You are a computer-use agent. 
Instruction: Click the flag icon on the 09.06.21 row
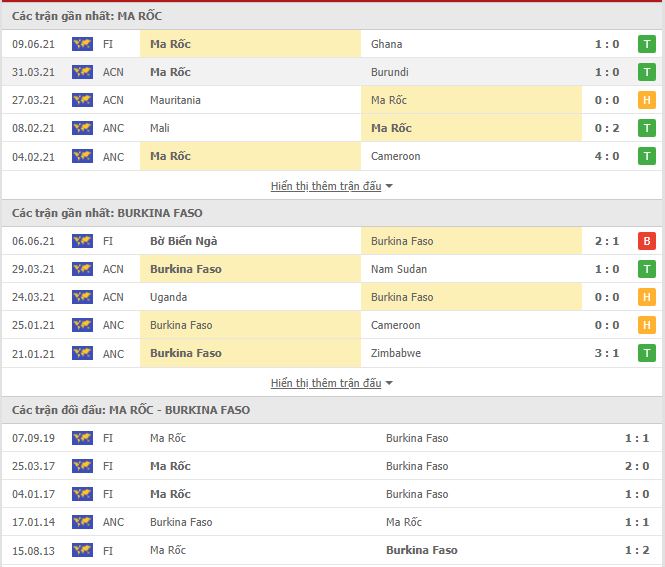82,44
